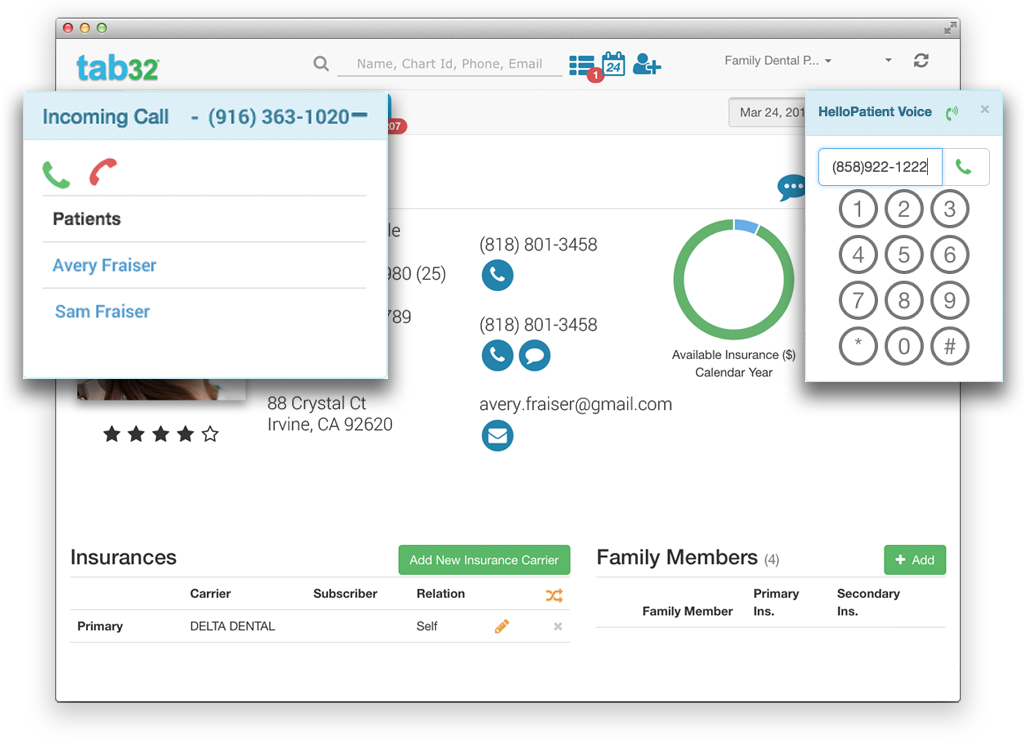Click the fifth empty rating star

tap(210, 434)
